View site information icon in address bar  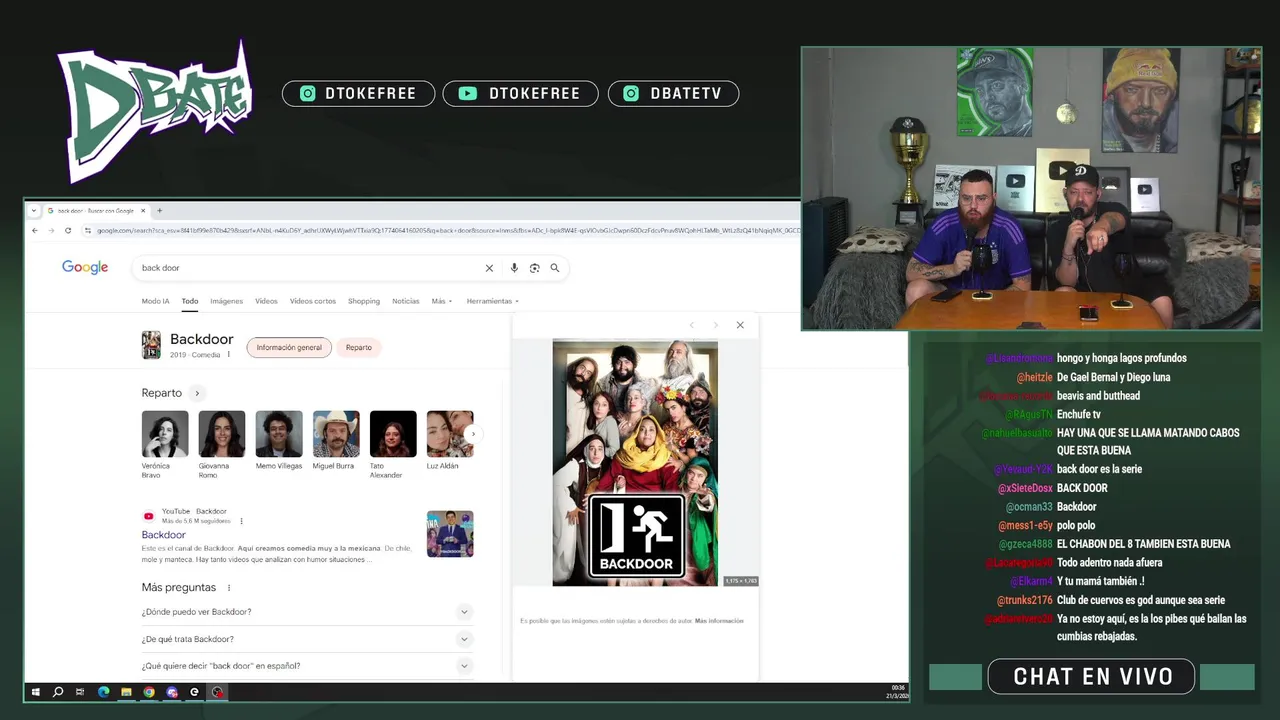point(88,230)
